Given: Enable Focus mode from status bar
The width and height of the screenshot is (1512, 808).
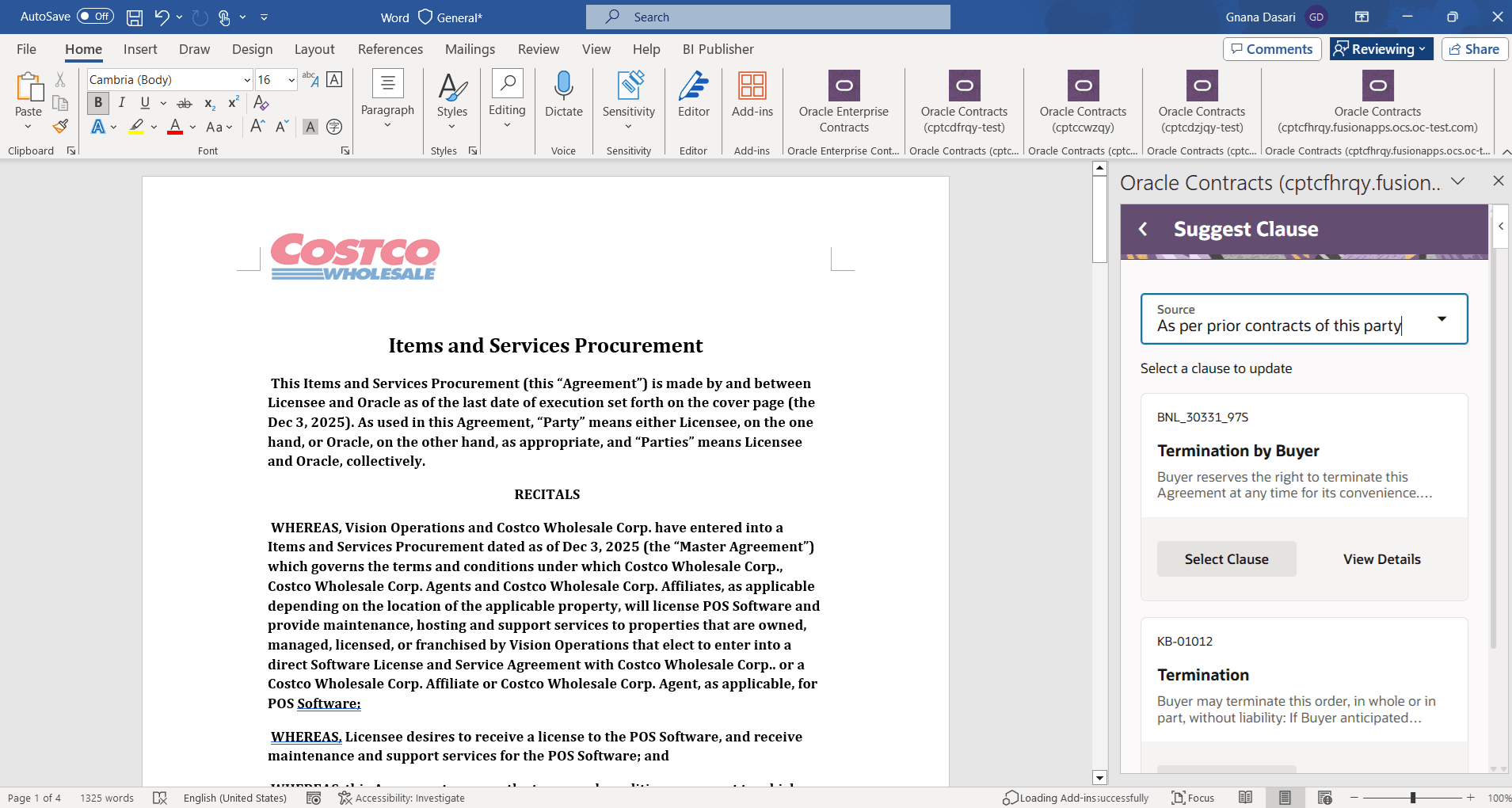Looking at the screenshot, I should 1193,798.
